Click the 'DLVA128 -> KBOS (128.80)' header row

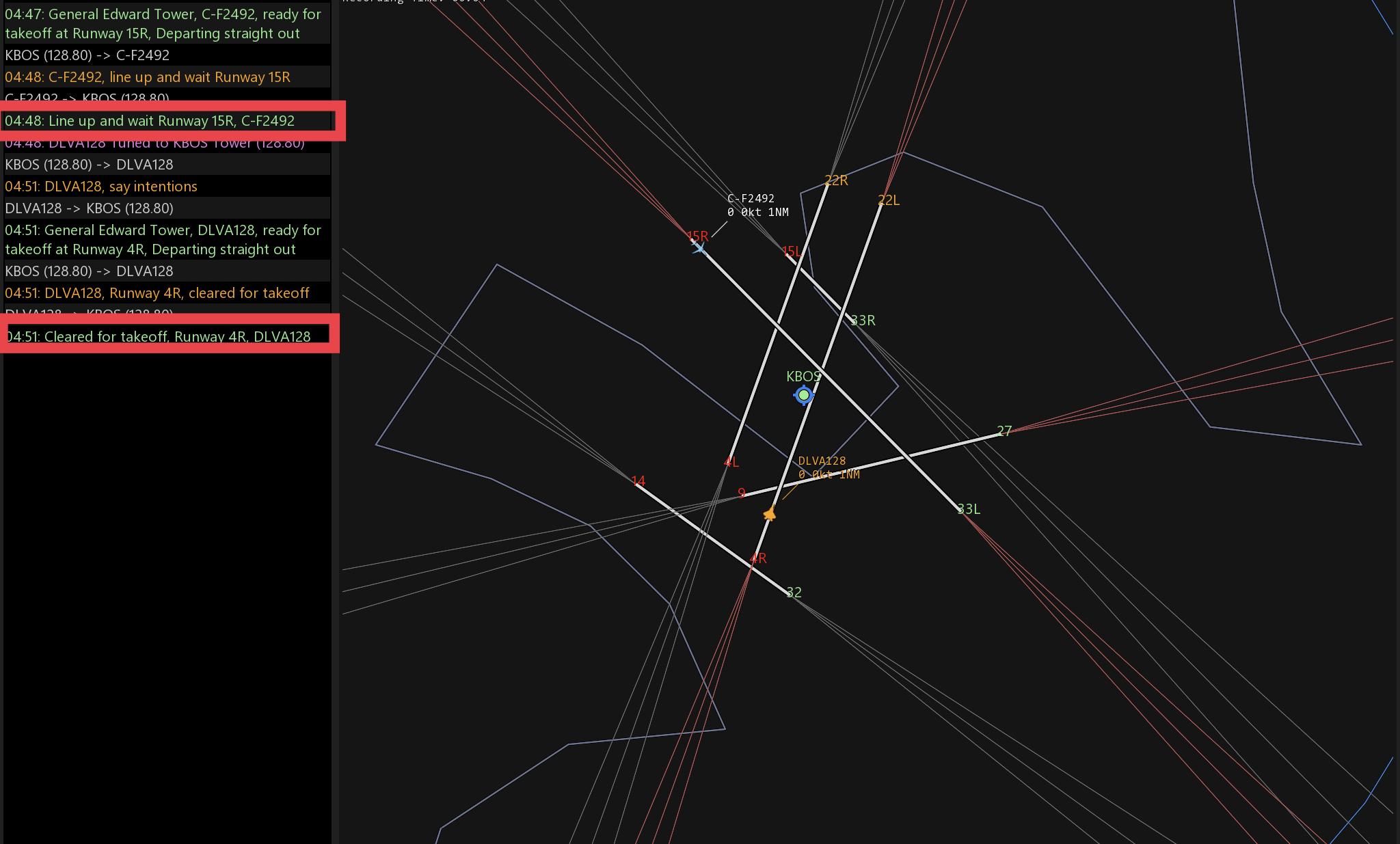(89, 208)
